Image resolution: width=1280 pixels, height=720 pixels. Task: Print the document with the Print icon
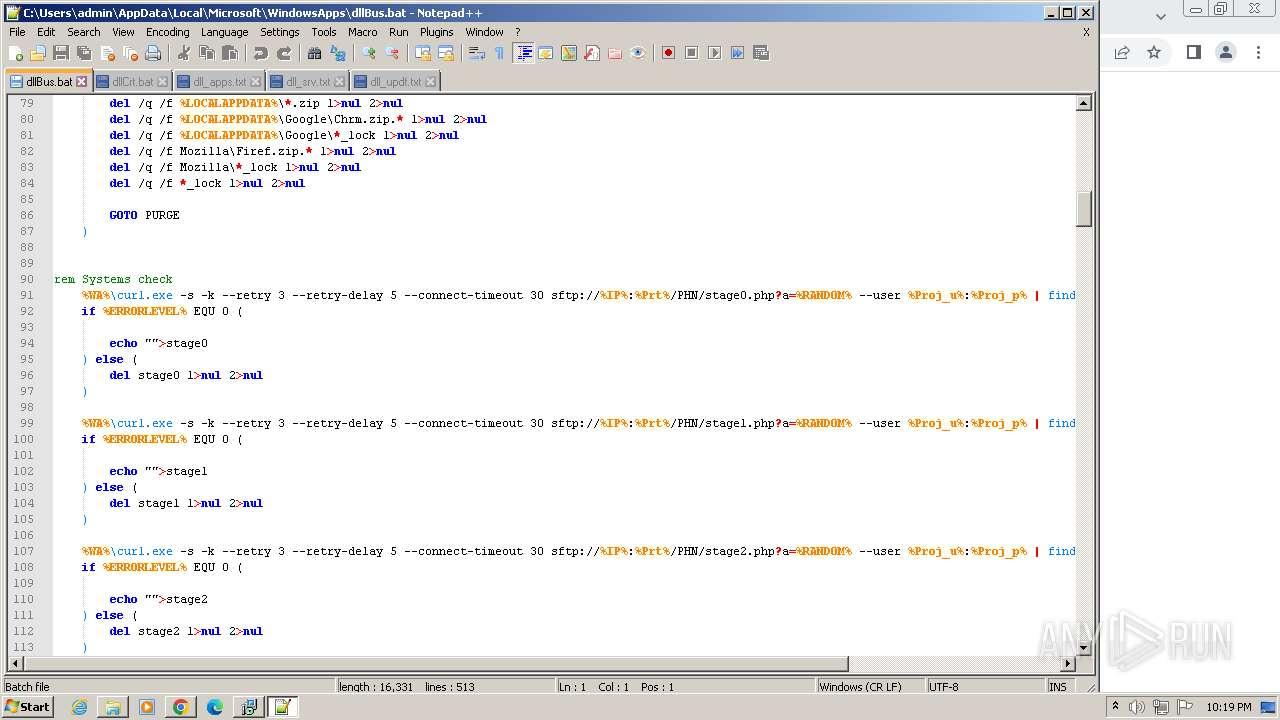153,53
